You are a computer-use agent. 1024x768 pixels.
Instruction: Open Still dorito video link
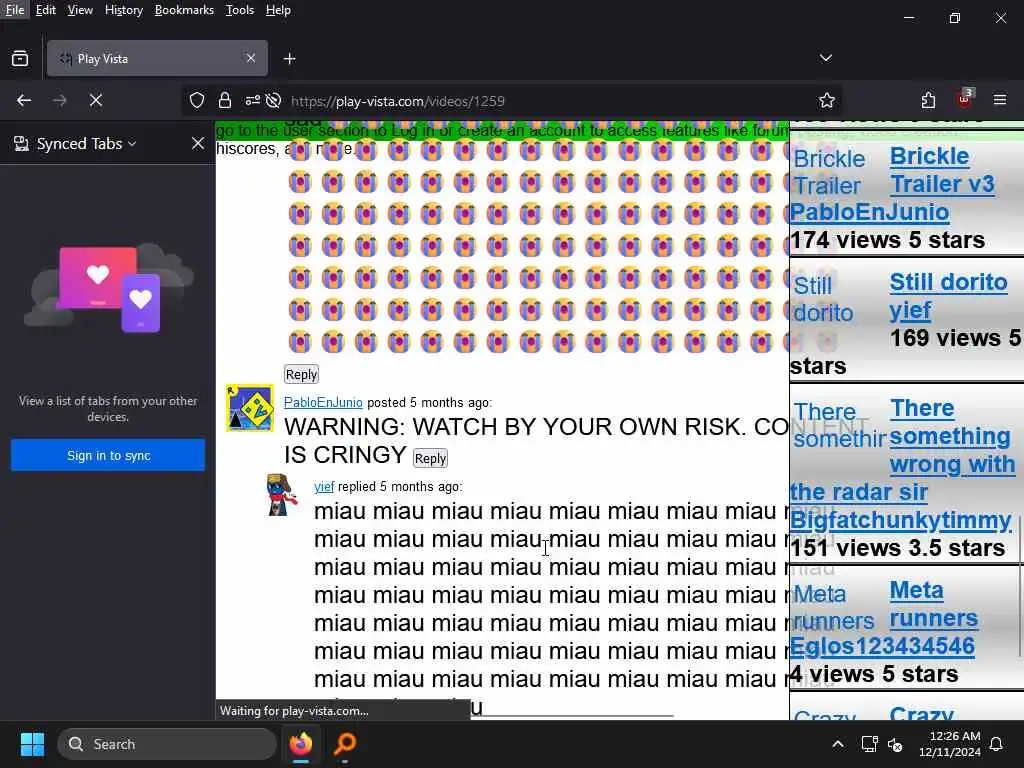(948, 282)
